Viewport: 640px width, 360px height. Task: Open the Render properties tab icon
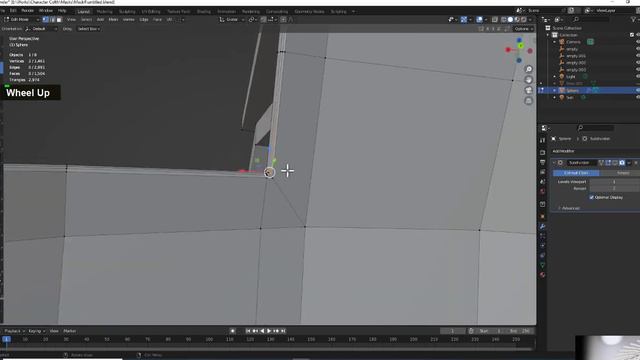point(542,153)
